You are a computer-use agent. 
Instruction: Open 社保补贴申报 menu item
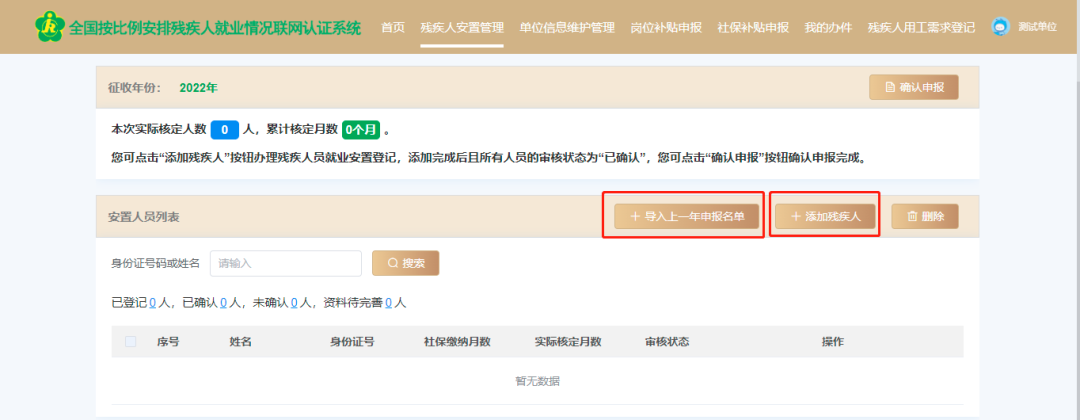pos(753,27)
